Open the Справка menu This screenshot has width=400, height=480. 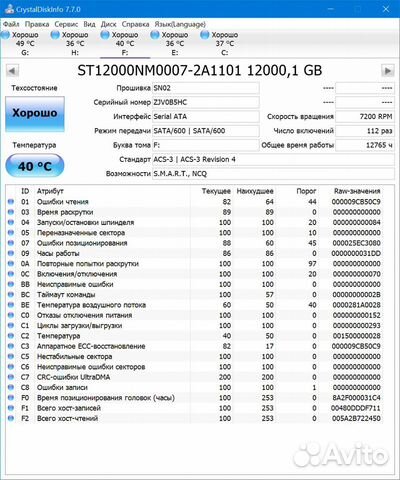click(135, 24)
